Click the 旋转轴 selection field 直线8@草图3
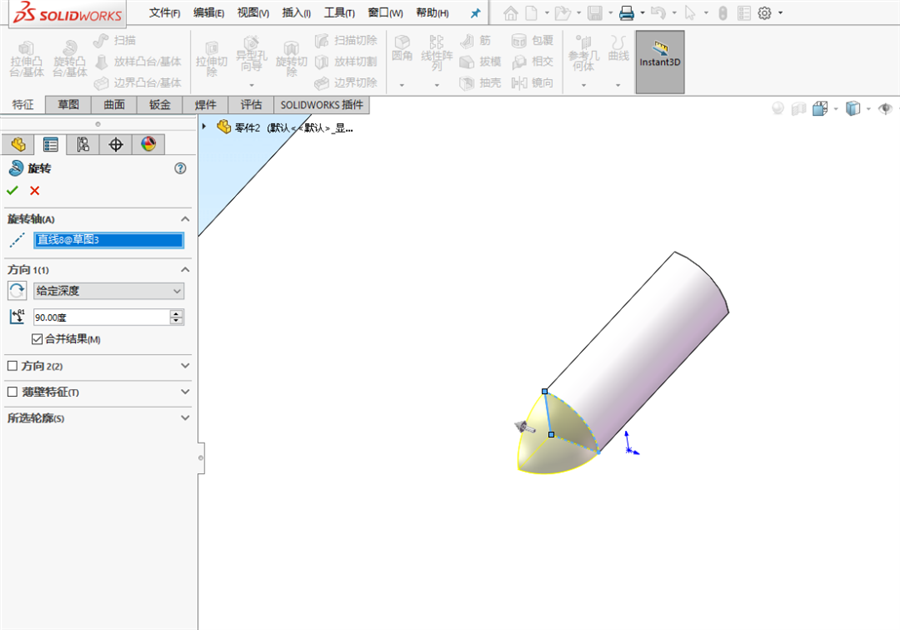The height and width of the screenshot is (630, 900). click(x=108, y=240)
